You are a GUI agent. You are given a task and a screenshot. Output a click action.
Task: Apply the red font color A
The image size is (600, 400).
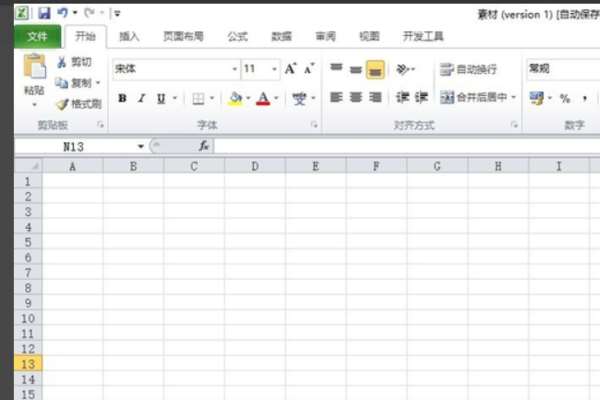(x=263, y=98)
